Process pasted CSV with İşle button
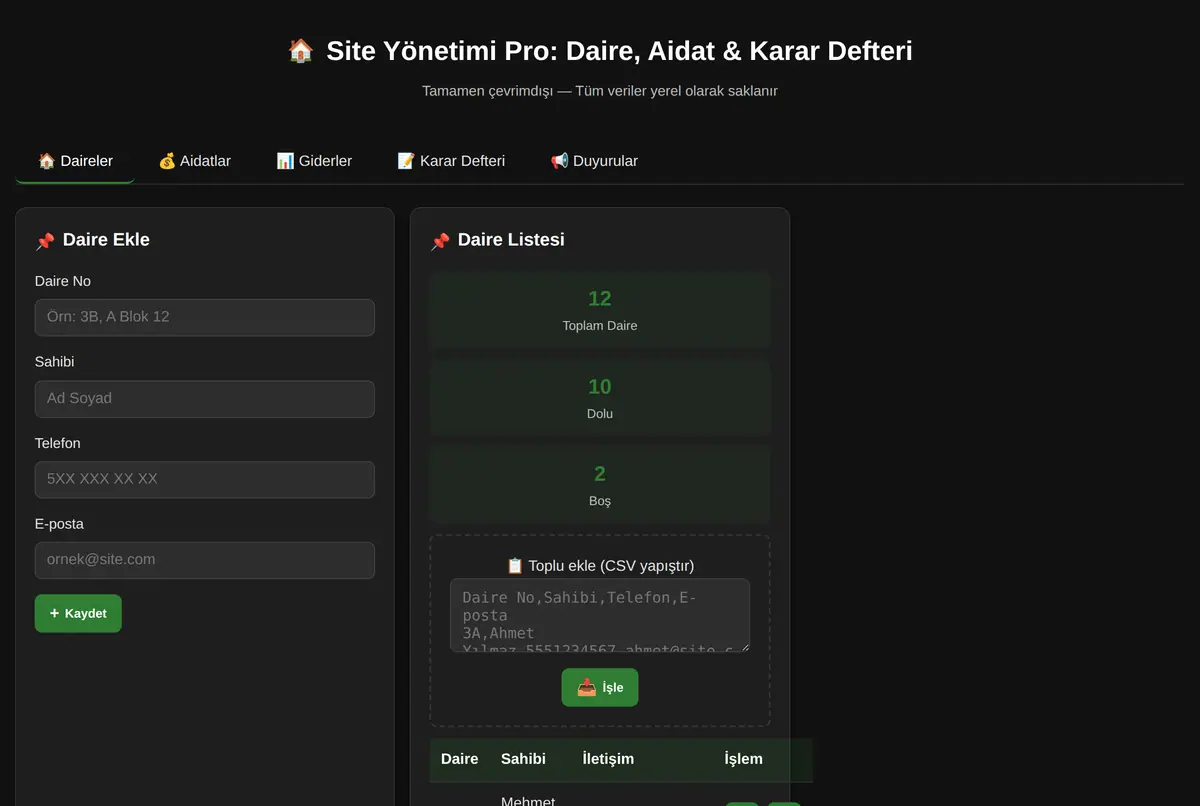 (x=600, y=687)
